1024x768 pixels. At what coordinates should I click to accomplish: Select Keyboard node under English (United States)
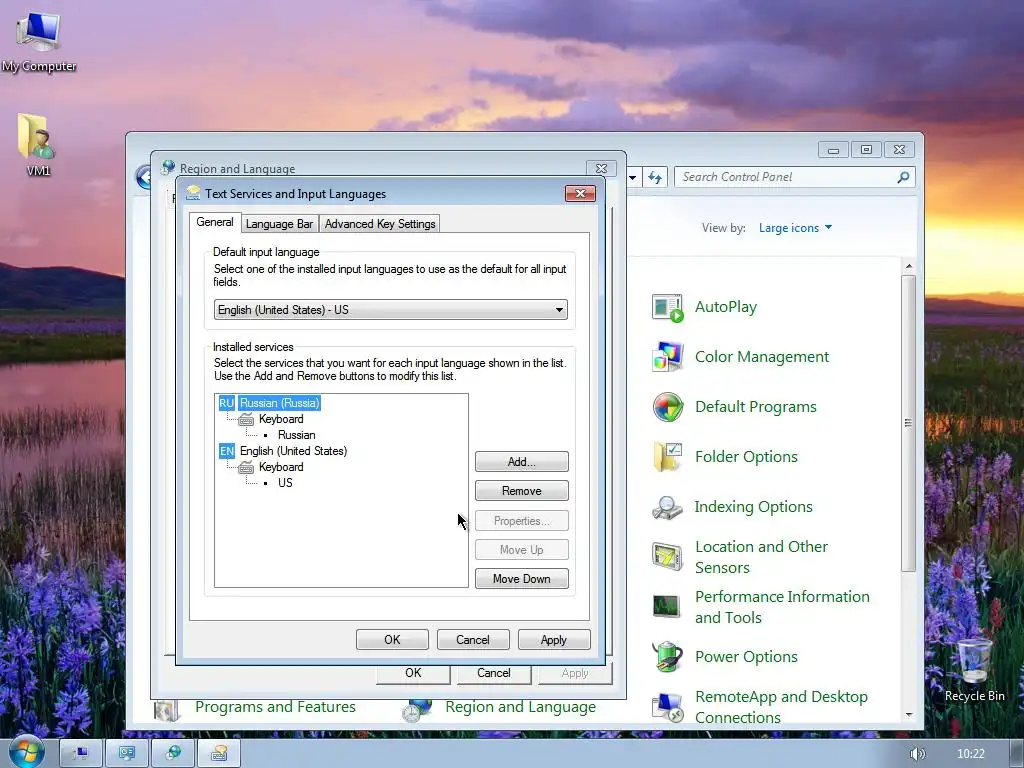coord(281,467)
